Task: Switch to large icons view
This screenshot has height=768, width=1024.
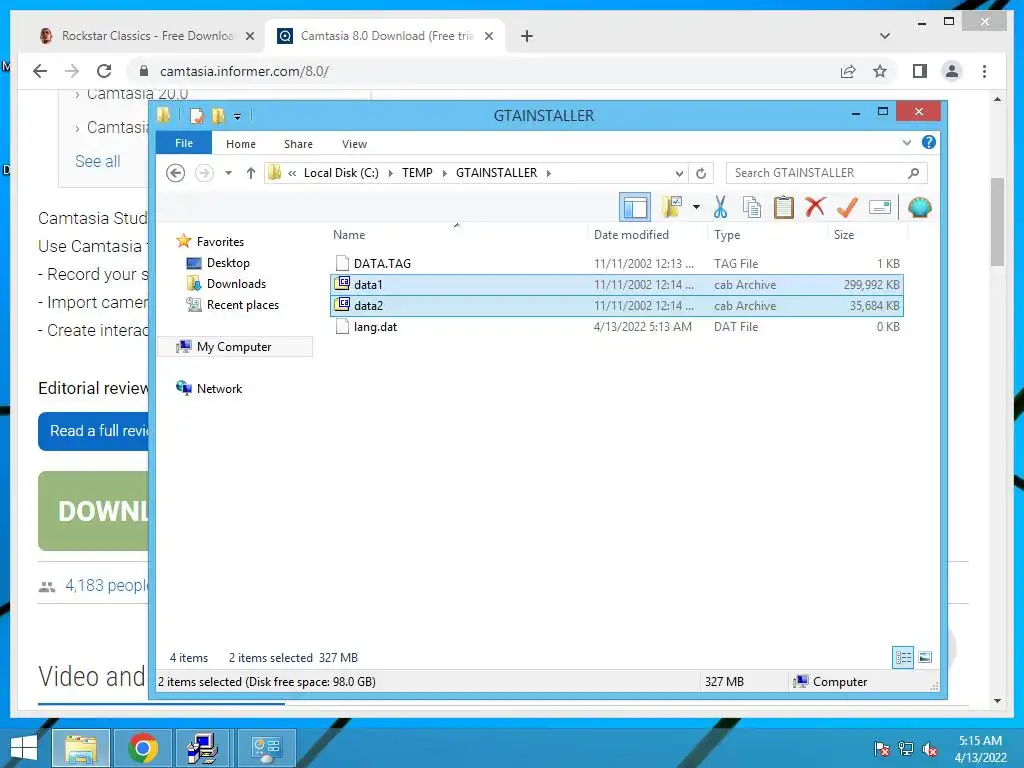Action: click(925, 657)
